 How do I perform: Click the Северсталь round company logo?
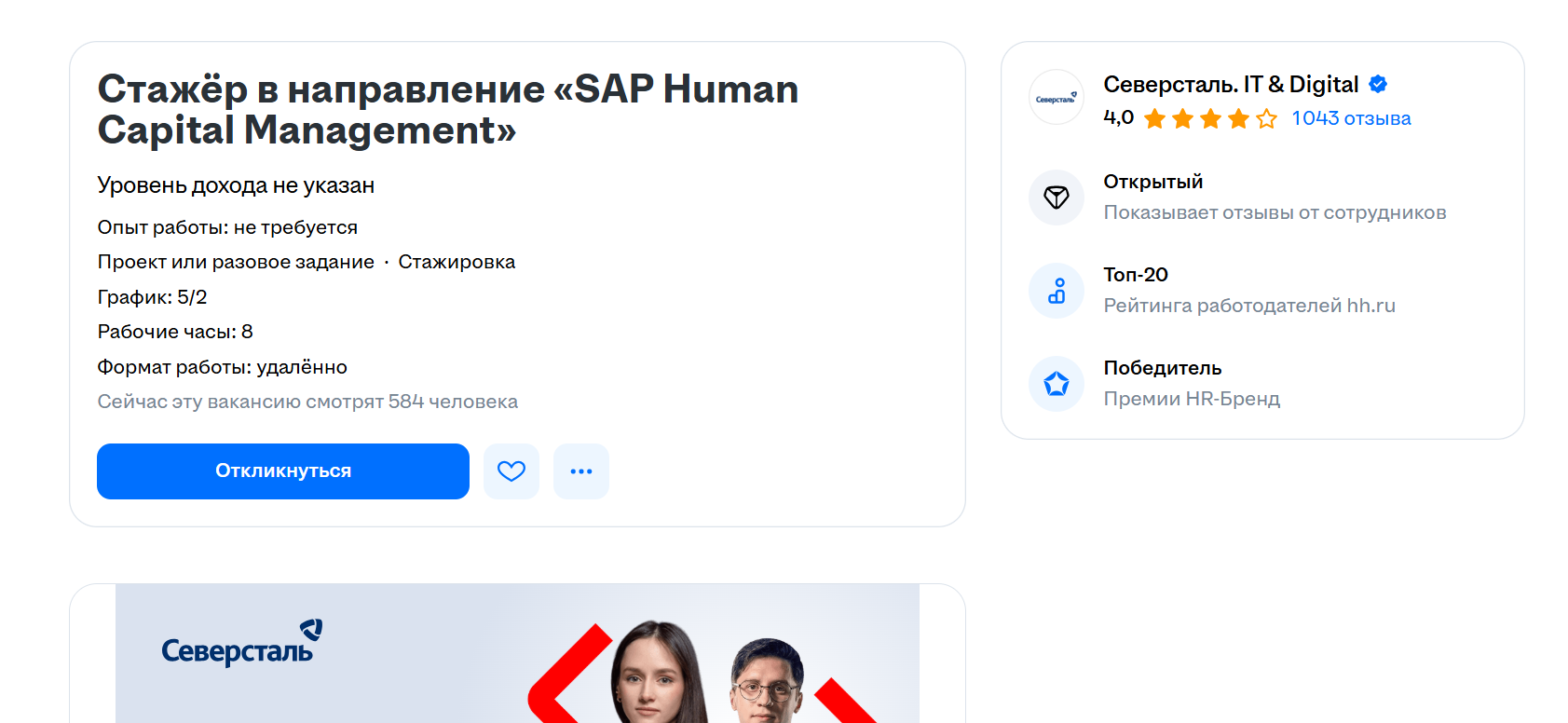(x=1057, y=98)
